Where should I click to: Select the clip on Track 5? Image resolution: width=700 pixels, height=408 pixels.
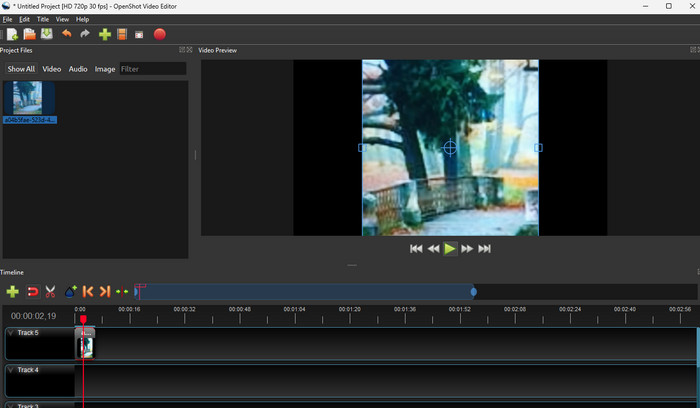point(85,343)
